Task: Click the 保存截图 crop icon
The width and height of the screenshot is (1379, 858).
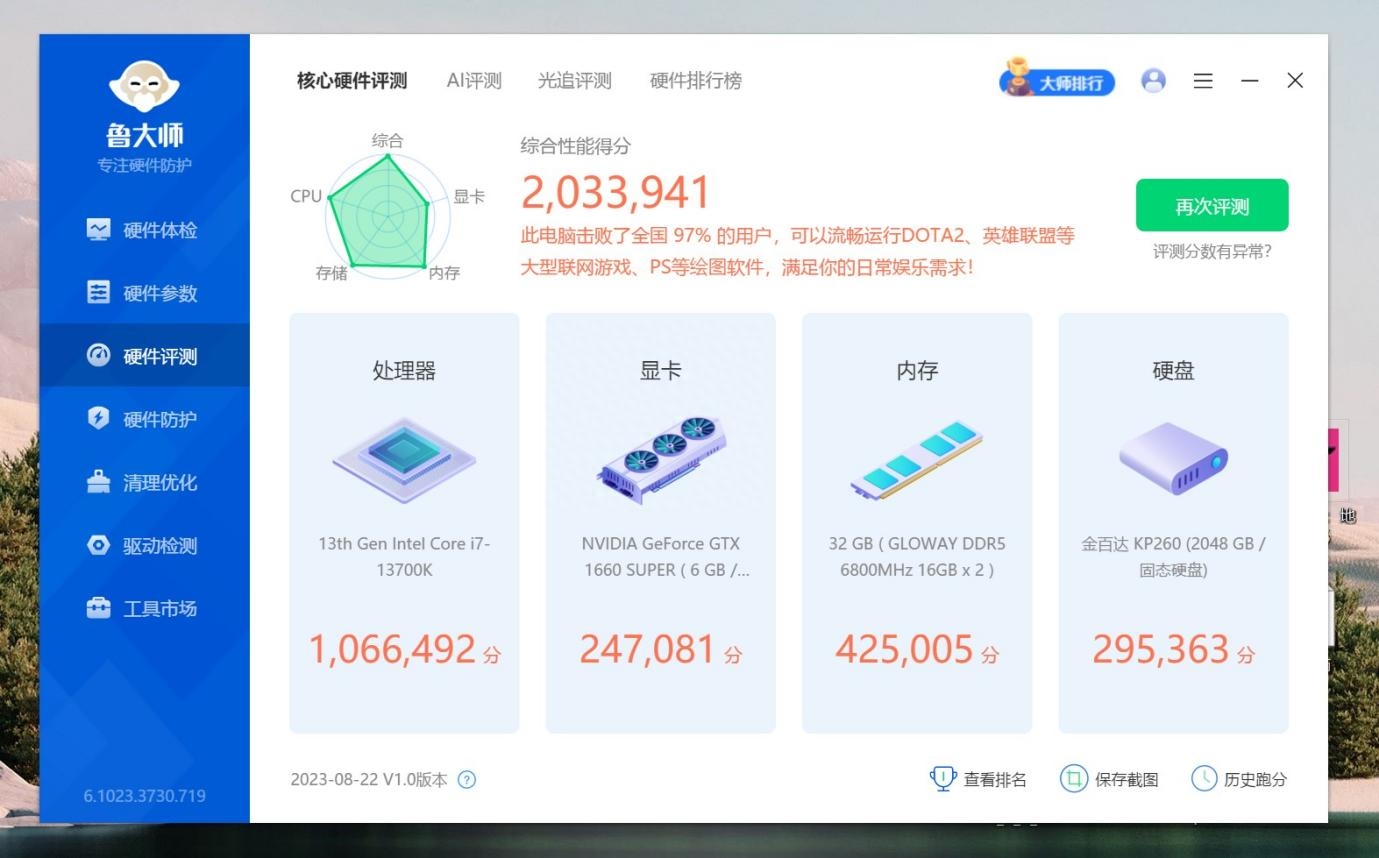Action: [x=1074, y=779]
